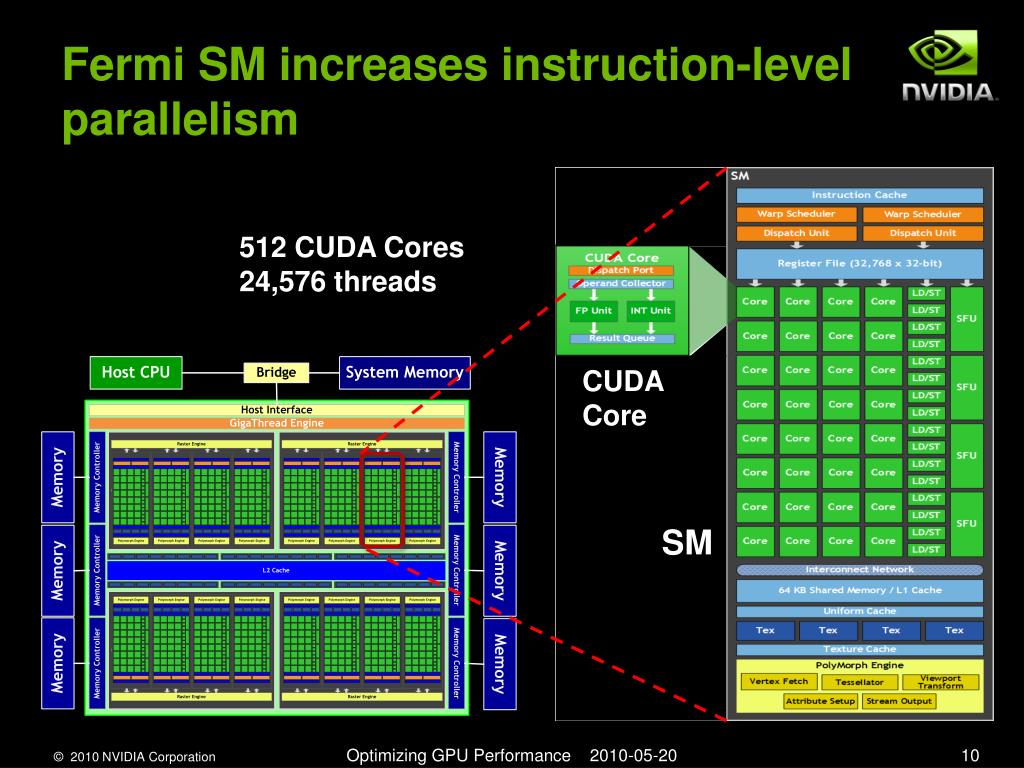Viewport: 1024px width, 768px height.
Task: Click the NVIDIA logo in the corner
Action: [x=950, y=66]
